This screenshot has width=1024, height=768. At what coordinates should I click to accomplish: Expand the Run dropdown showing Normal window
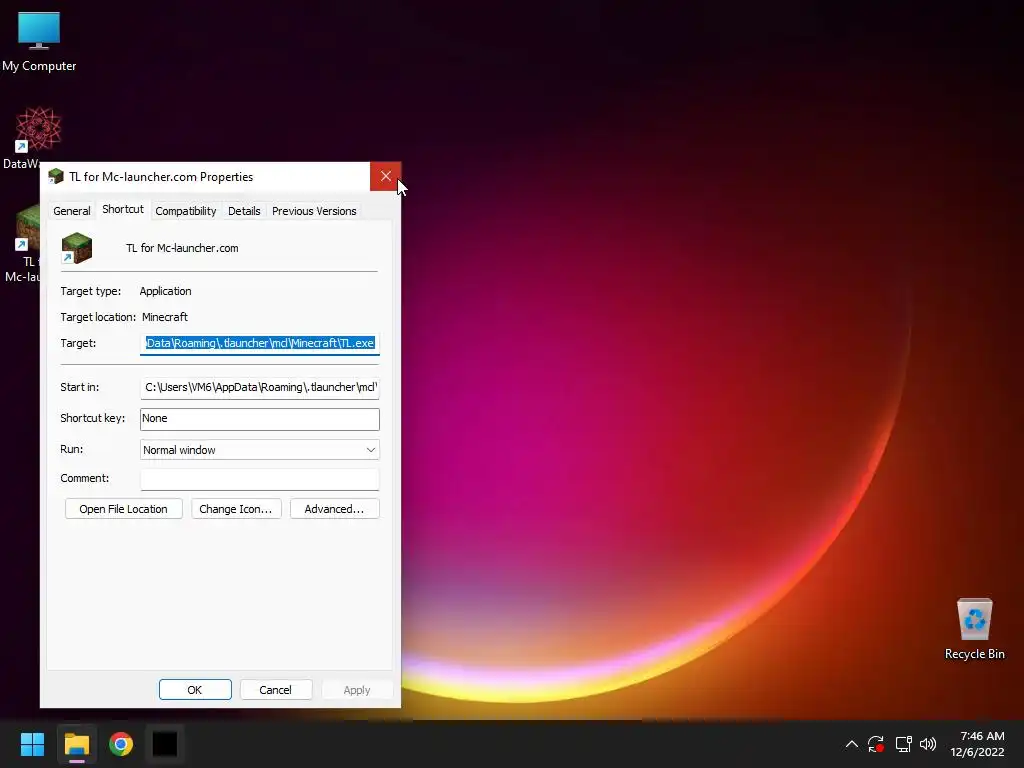(x=260, y=450)
